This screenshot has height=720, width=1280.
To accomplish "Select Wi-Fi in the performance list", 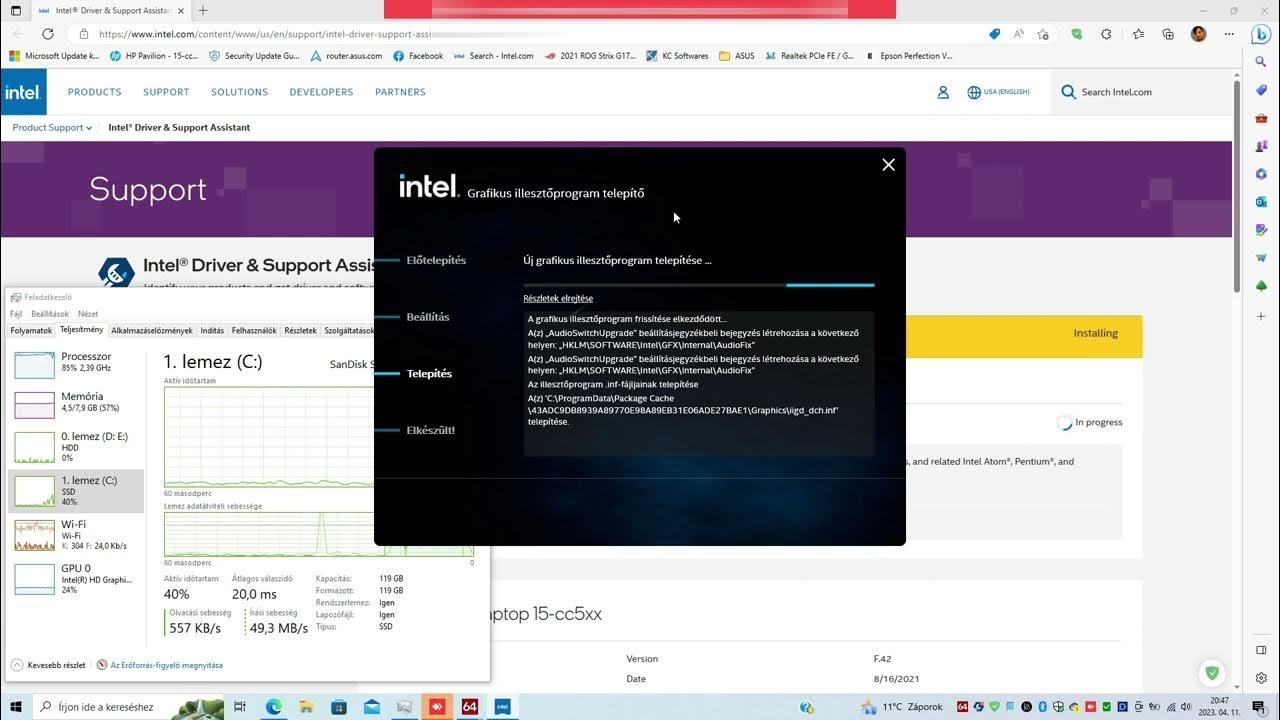I will pyautogui.click(x=76, y=535).
